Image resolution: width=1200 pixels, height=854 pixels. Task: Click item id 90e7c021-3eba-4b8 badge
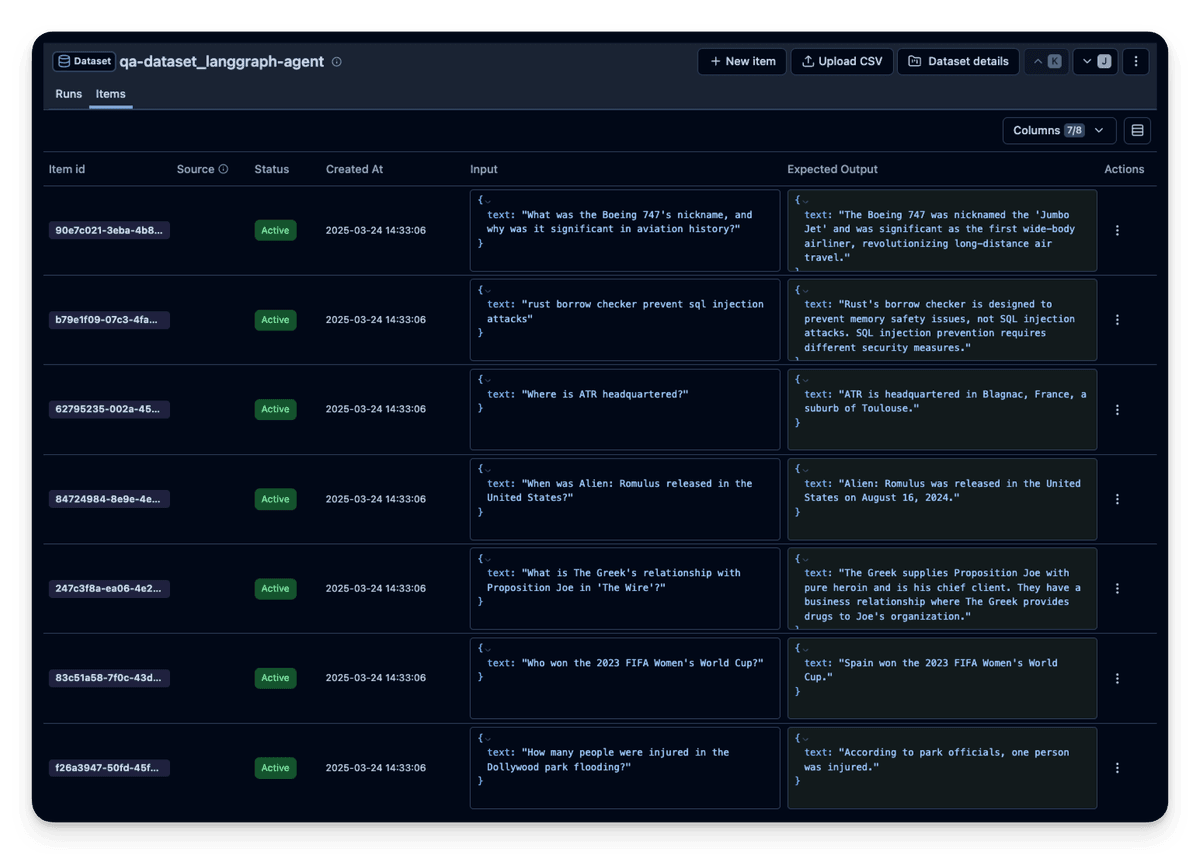click(x=109, y=231)
